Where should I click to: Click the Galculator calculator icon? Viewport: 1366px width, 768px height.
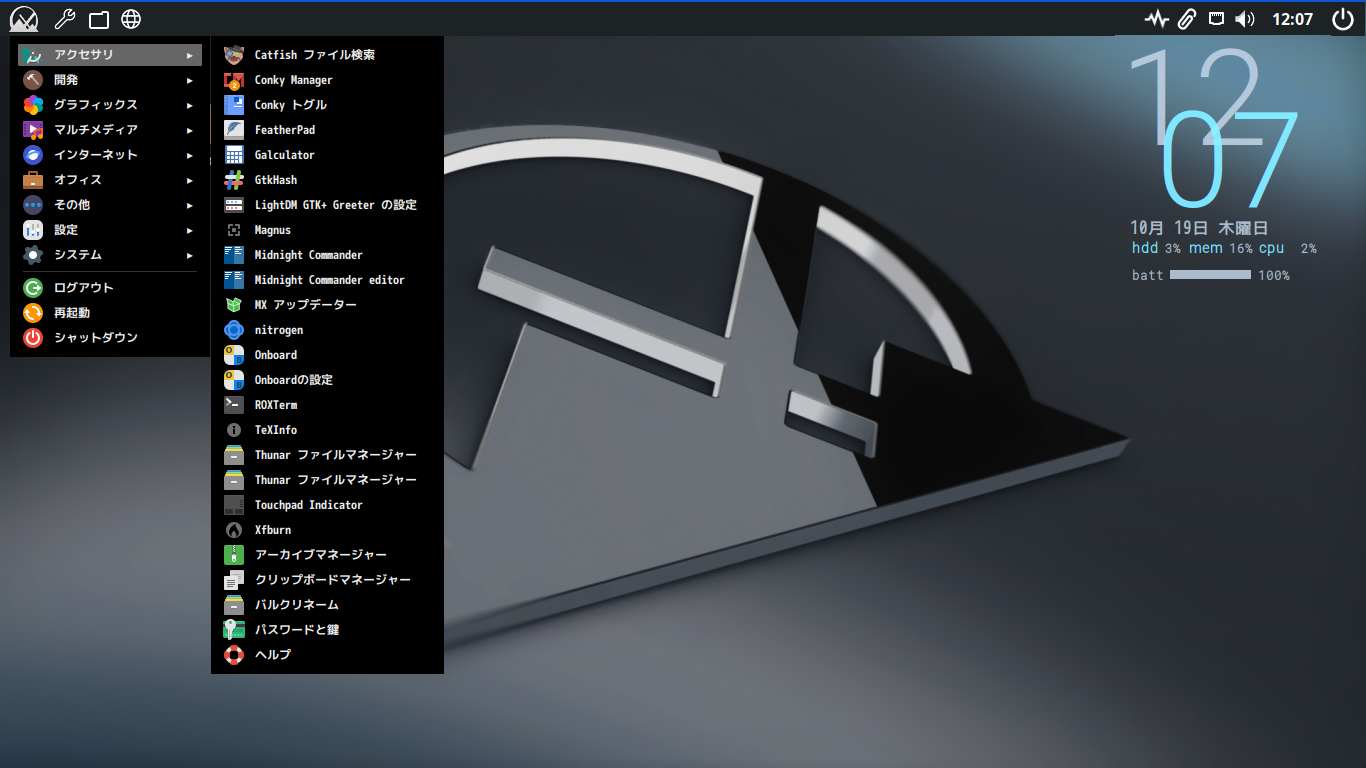pos(234,155)
